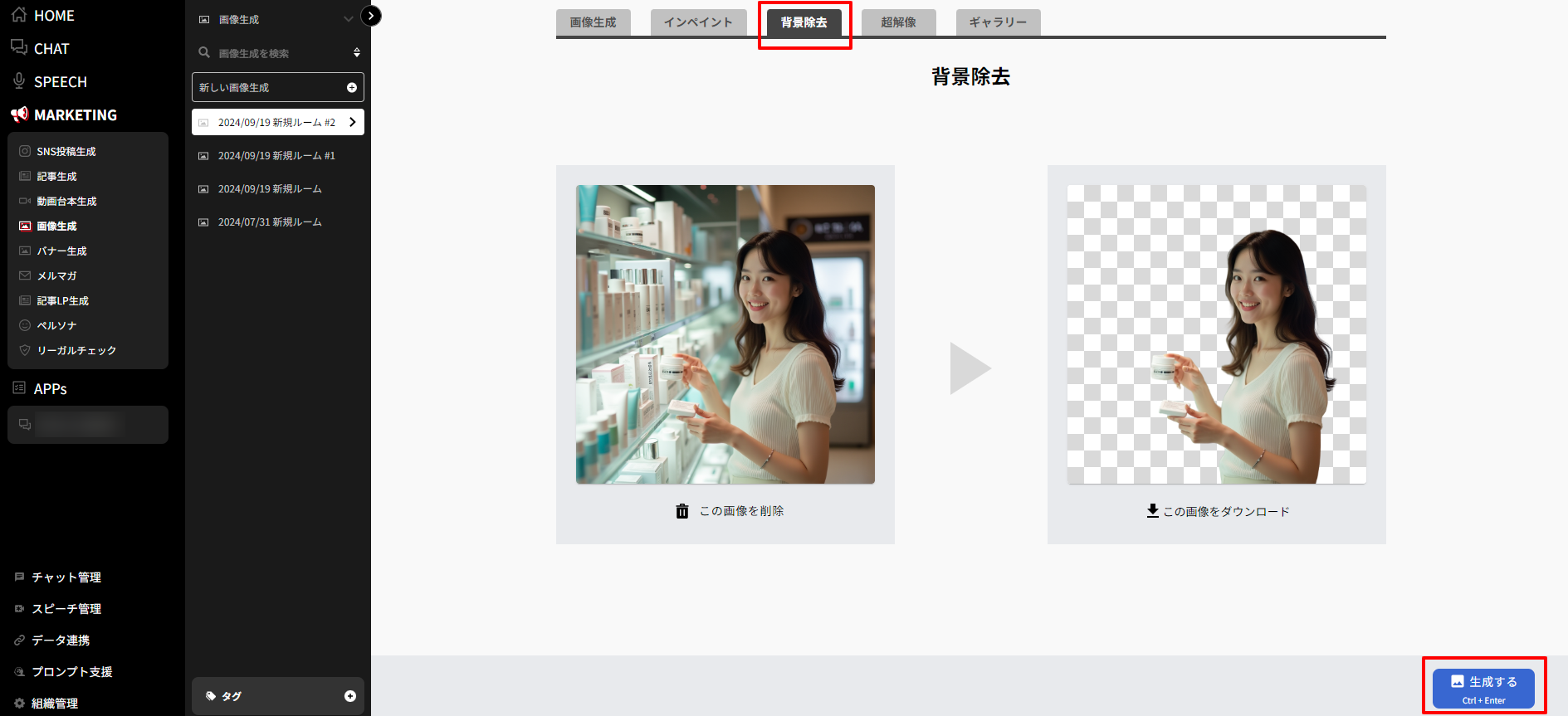Open room 2024/07/31 新規ルーム
The image size is (1568, 716).
coord(270,222)
